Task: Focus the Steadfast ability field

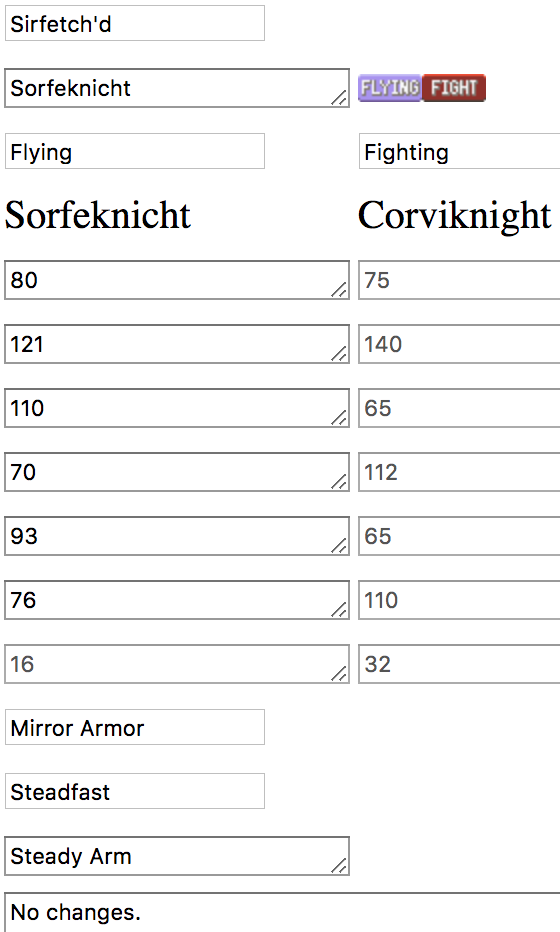Action: click(135, 791)
